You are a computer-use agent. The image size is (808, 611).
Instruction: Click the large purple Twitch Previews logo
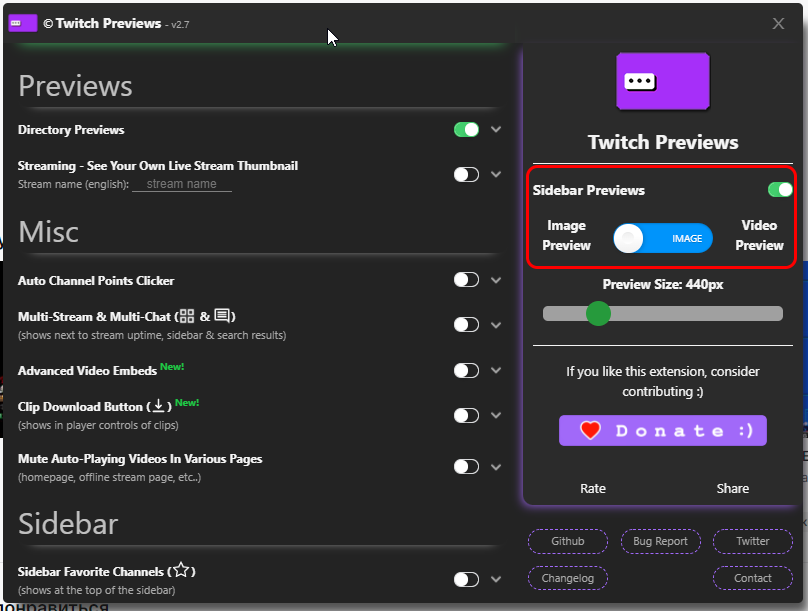pyautogui.click(x=663, y=81)
